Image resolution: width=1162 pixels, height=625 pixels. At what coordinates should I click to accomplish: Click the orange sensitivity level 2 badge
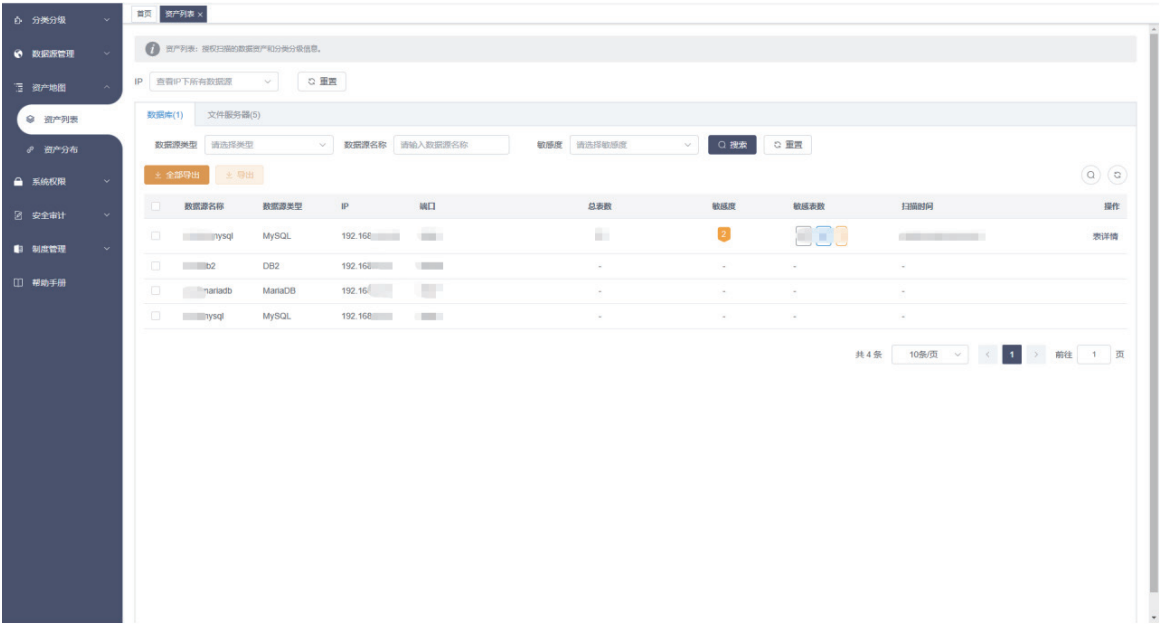pyautogui.click(x=724, y=235)
